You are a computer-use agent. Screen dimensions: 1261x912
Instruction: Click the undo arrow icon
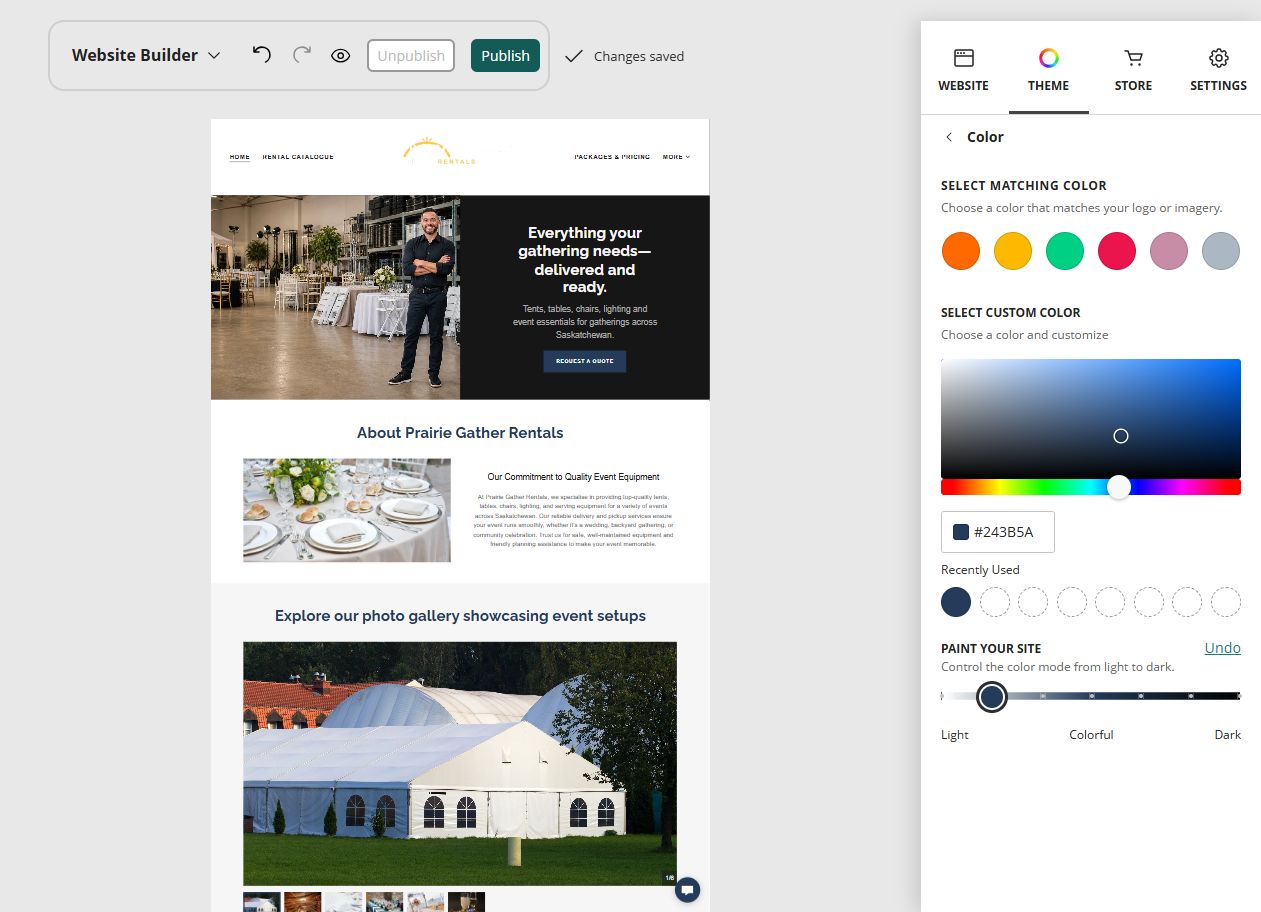(262, 54)
